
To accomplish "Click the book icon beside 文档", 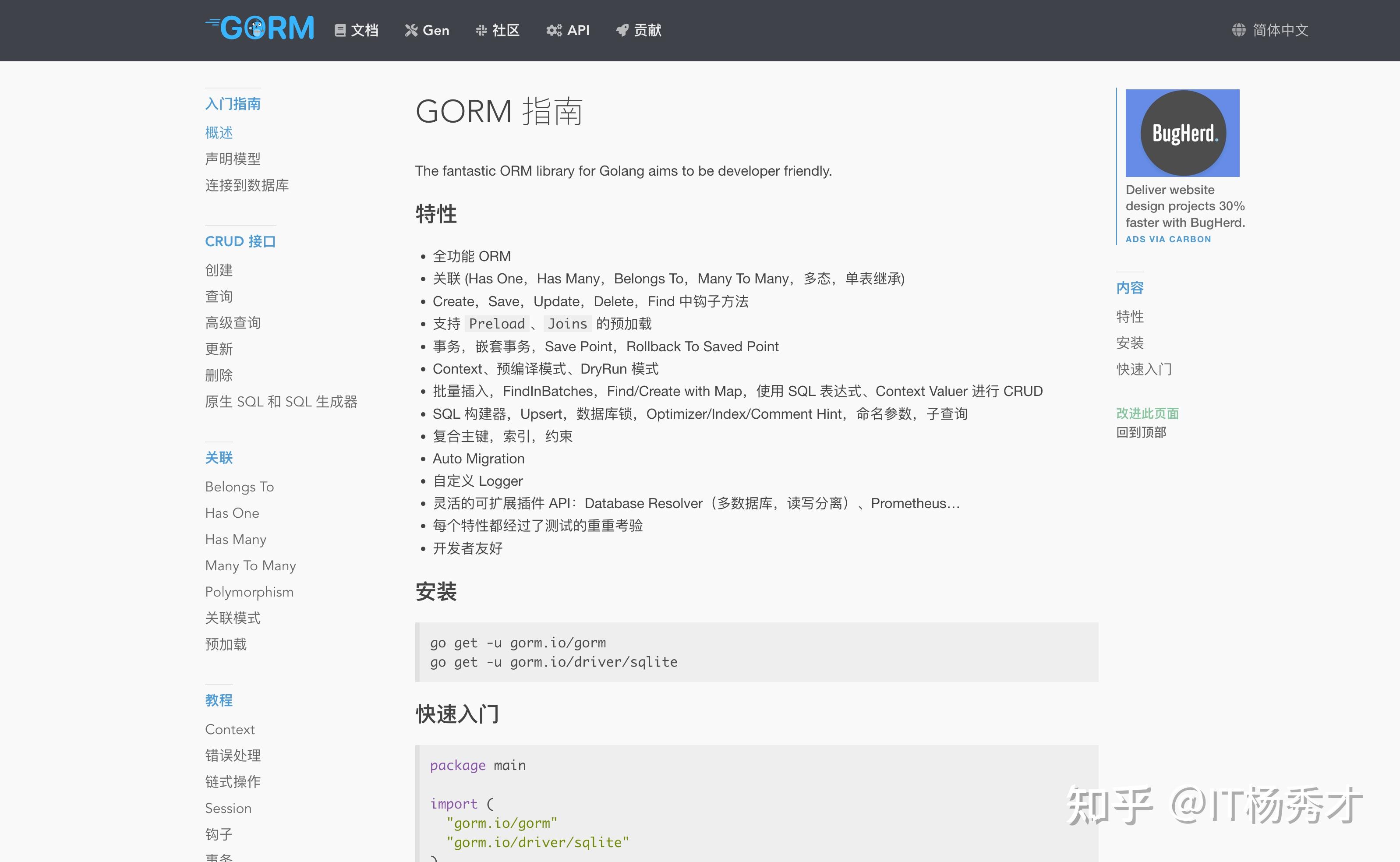I will (340, 30).
